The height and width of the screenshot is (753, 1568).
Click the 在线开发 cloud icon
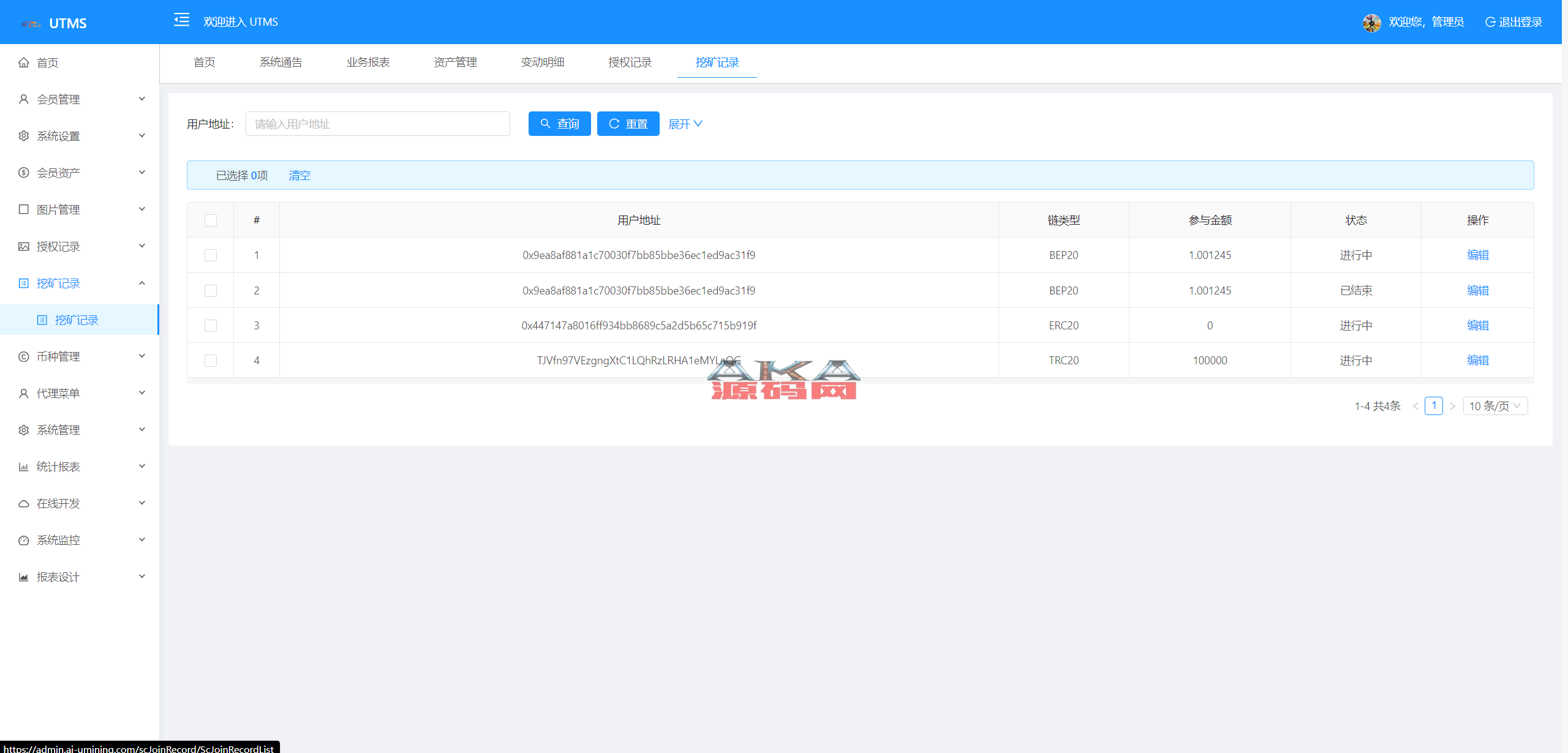pos(24,503)
